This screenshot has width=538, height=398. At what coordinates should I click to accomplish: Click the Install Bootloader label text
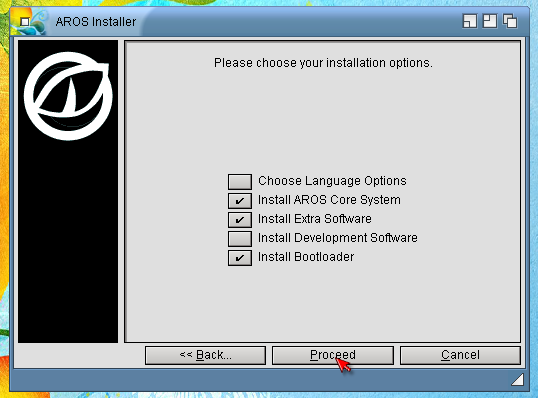coord(306,257)
